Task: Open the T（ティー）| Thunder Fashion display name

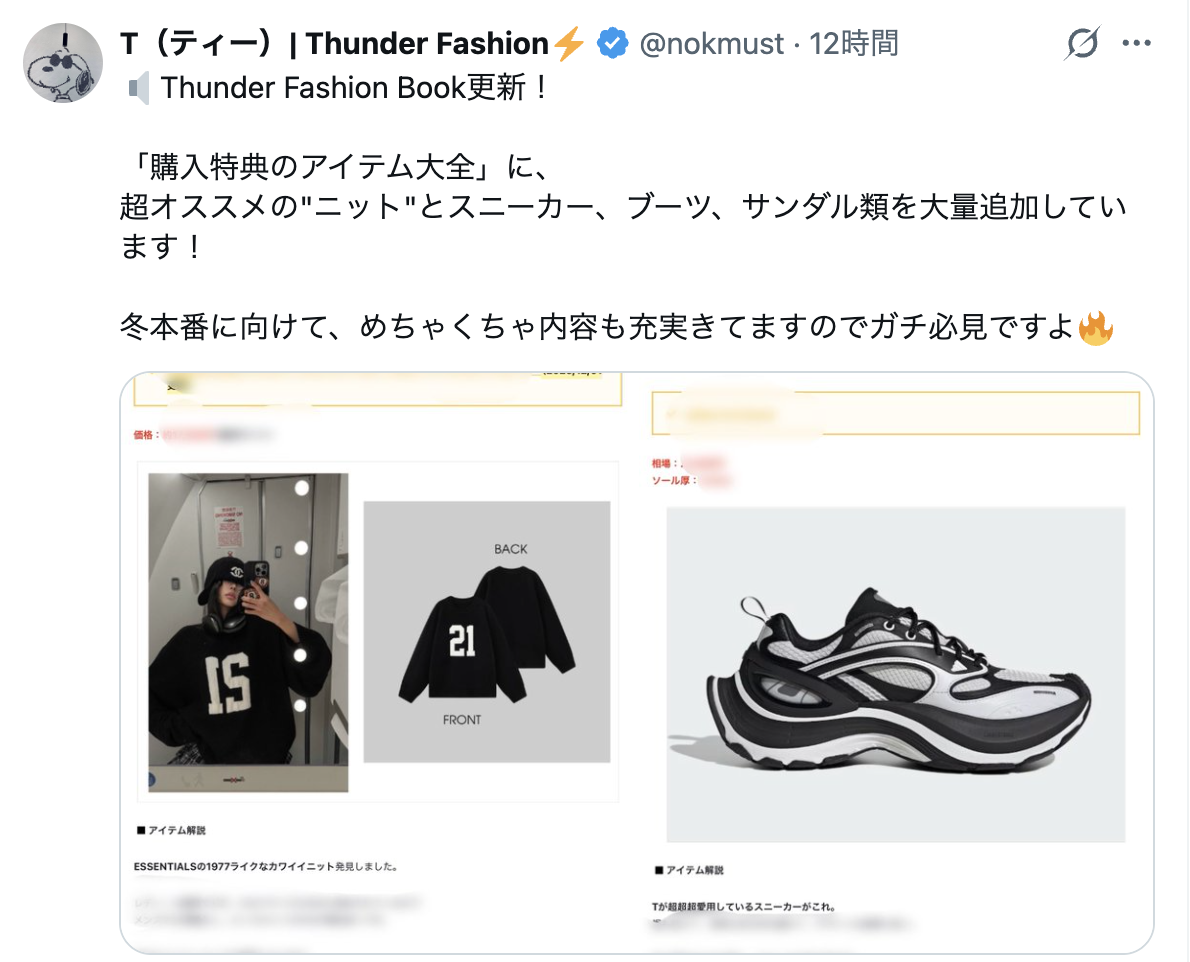Action: click(x=334, y=44)
